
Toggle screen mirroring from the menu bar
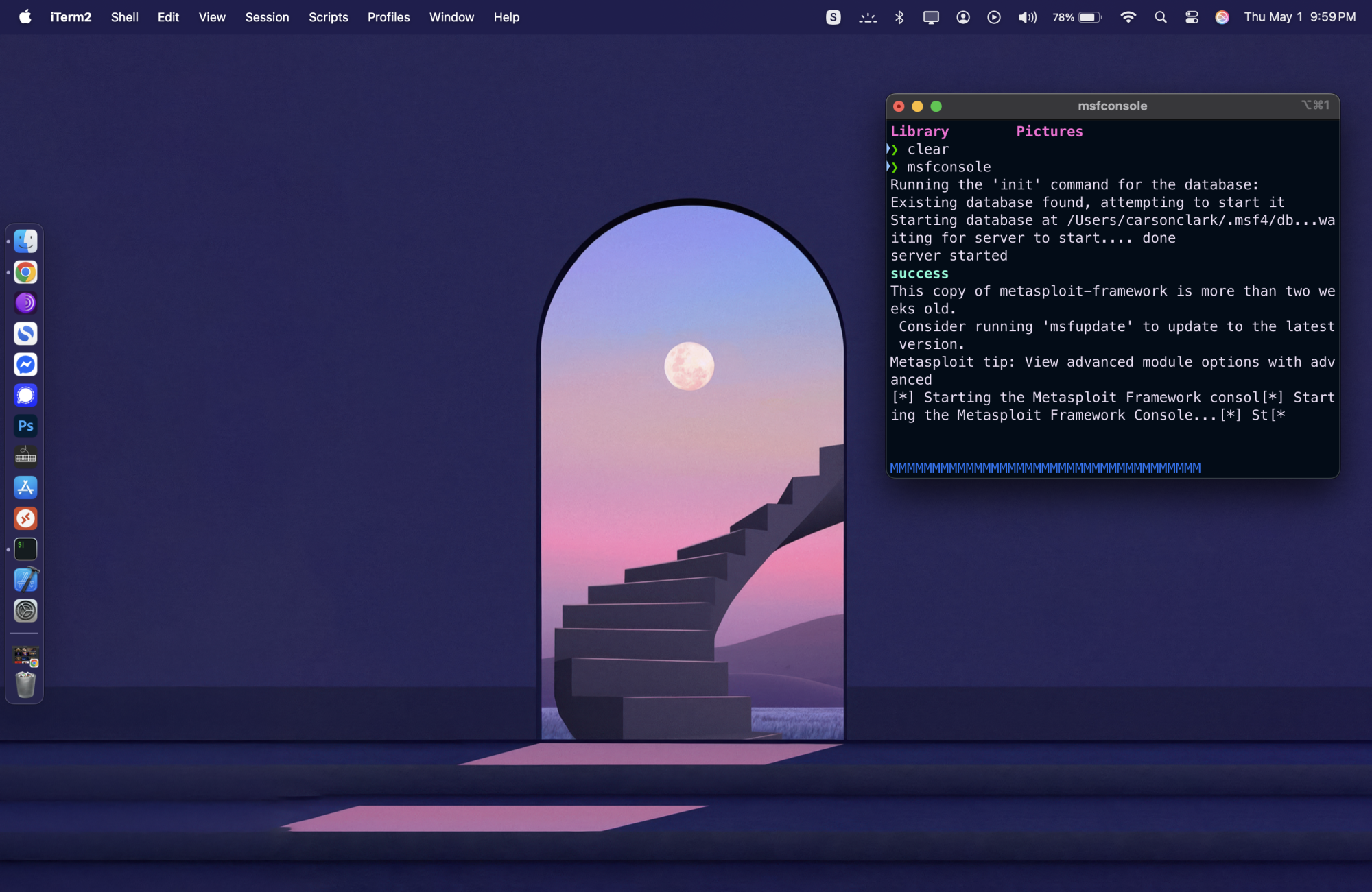tap(931, 17)
